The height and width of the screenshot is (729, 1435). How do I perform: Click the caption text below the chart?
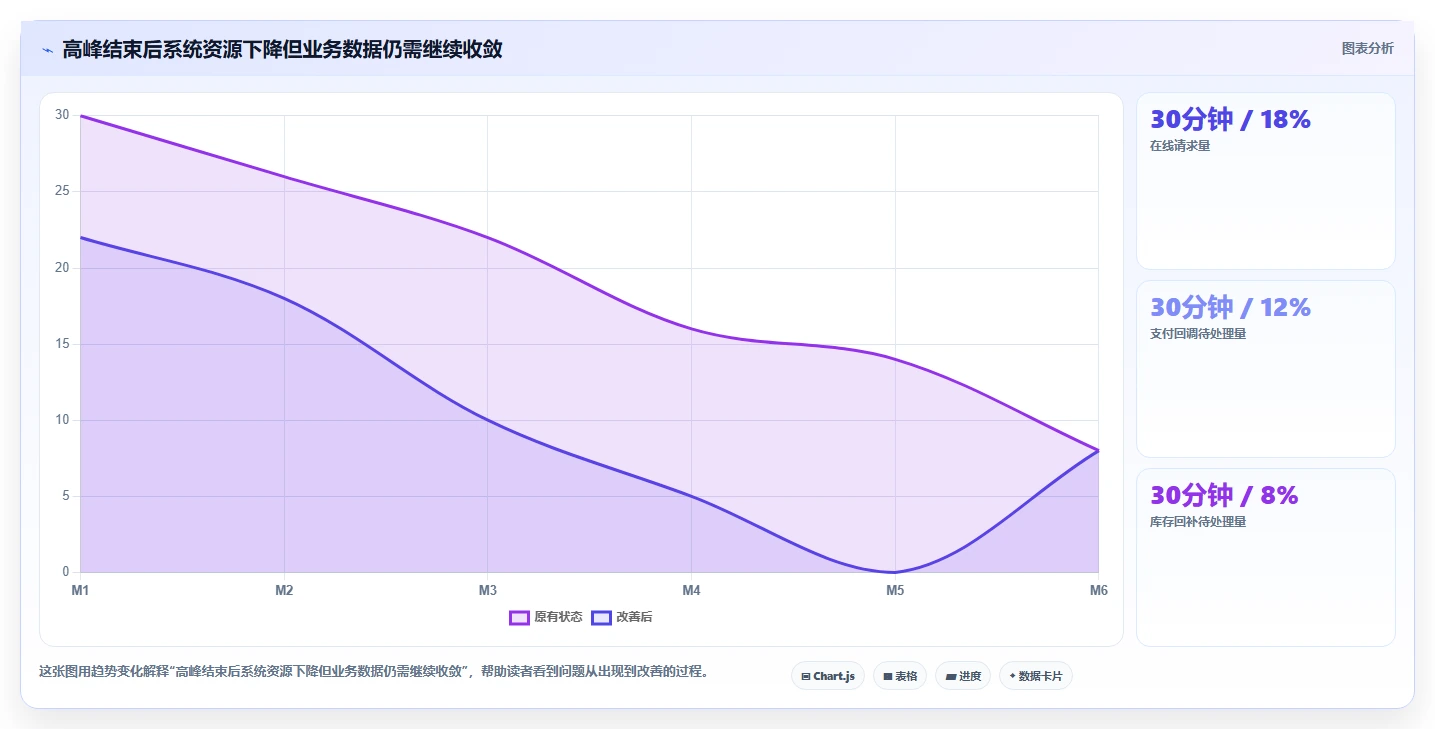pyautogui.click(x=374, y=671)
